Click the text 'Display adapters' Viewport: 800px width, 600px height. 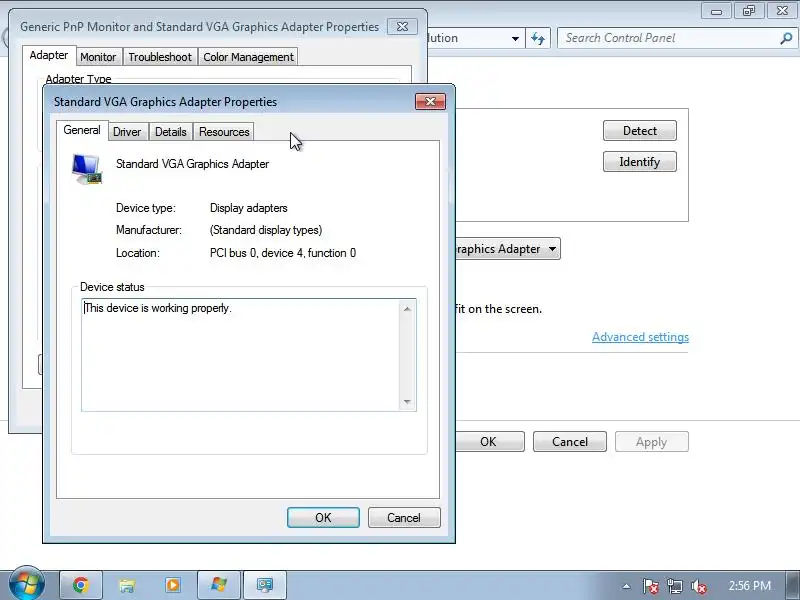[x=248, y=208]
